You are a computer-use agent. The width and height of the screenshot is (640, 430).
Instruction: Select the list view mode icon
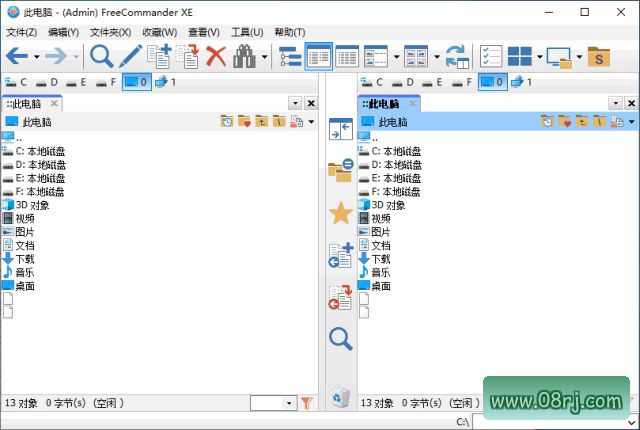point(318,56)
